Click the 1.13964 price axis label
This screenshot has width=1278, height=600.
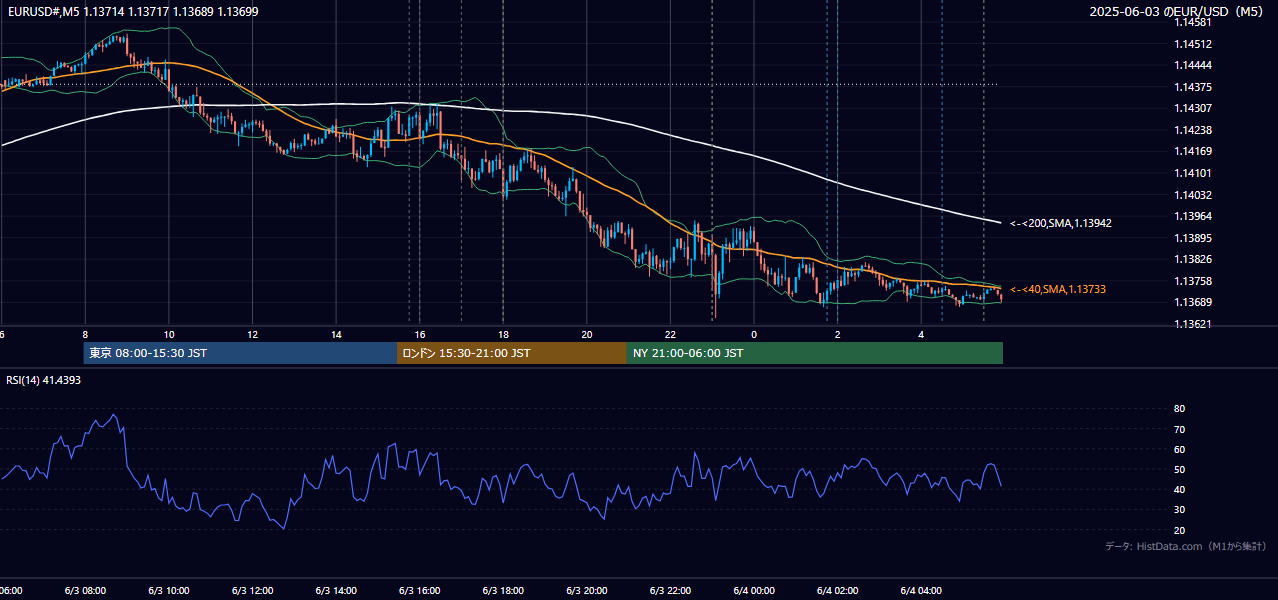pos(1193,216)
